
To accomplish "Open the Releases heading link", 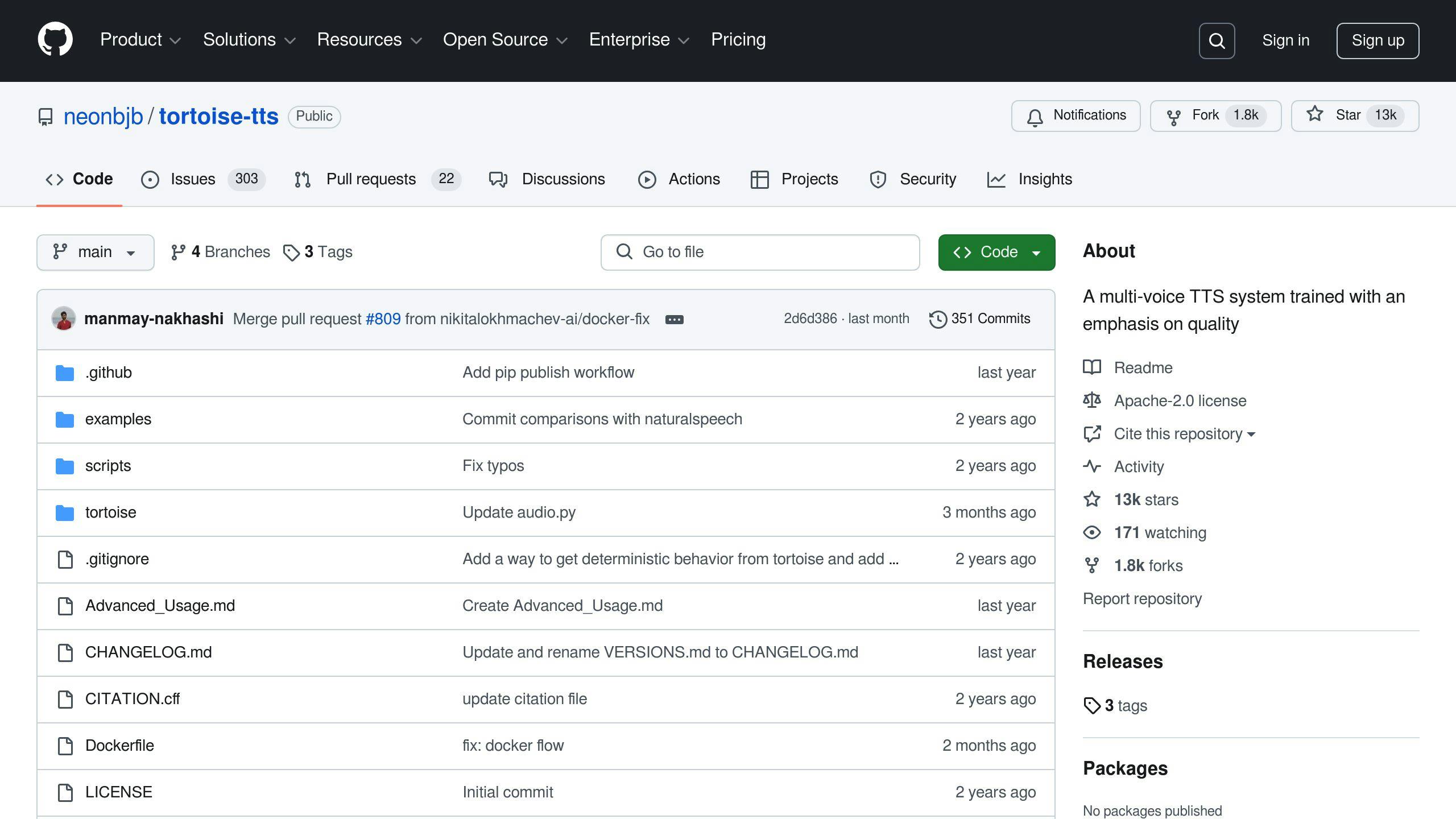I will click(x=1123, y=661).
